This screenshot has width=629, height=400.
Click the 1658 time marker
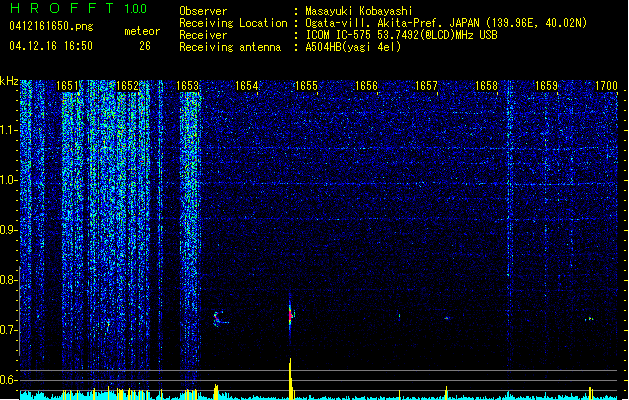coord(486,86)
